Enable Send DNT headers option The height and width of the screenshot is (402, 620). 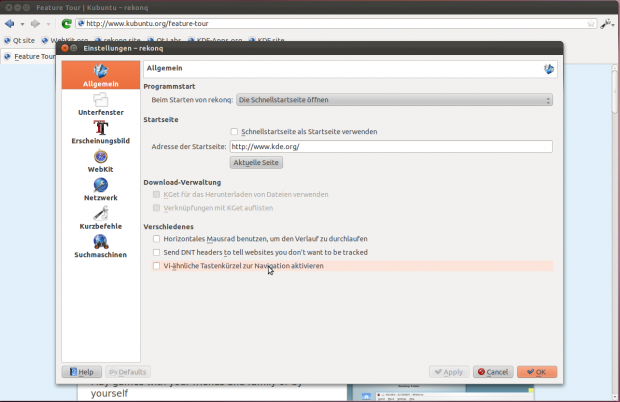155,253
